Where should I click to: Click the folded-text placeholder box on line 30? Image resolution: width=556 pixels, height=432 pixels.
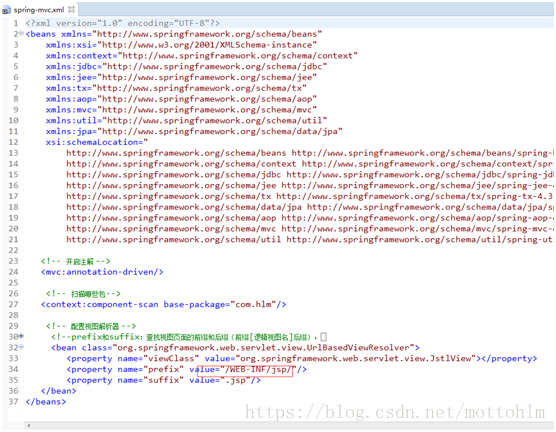point(323,337)
